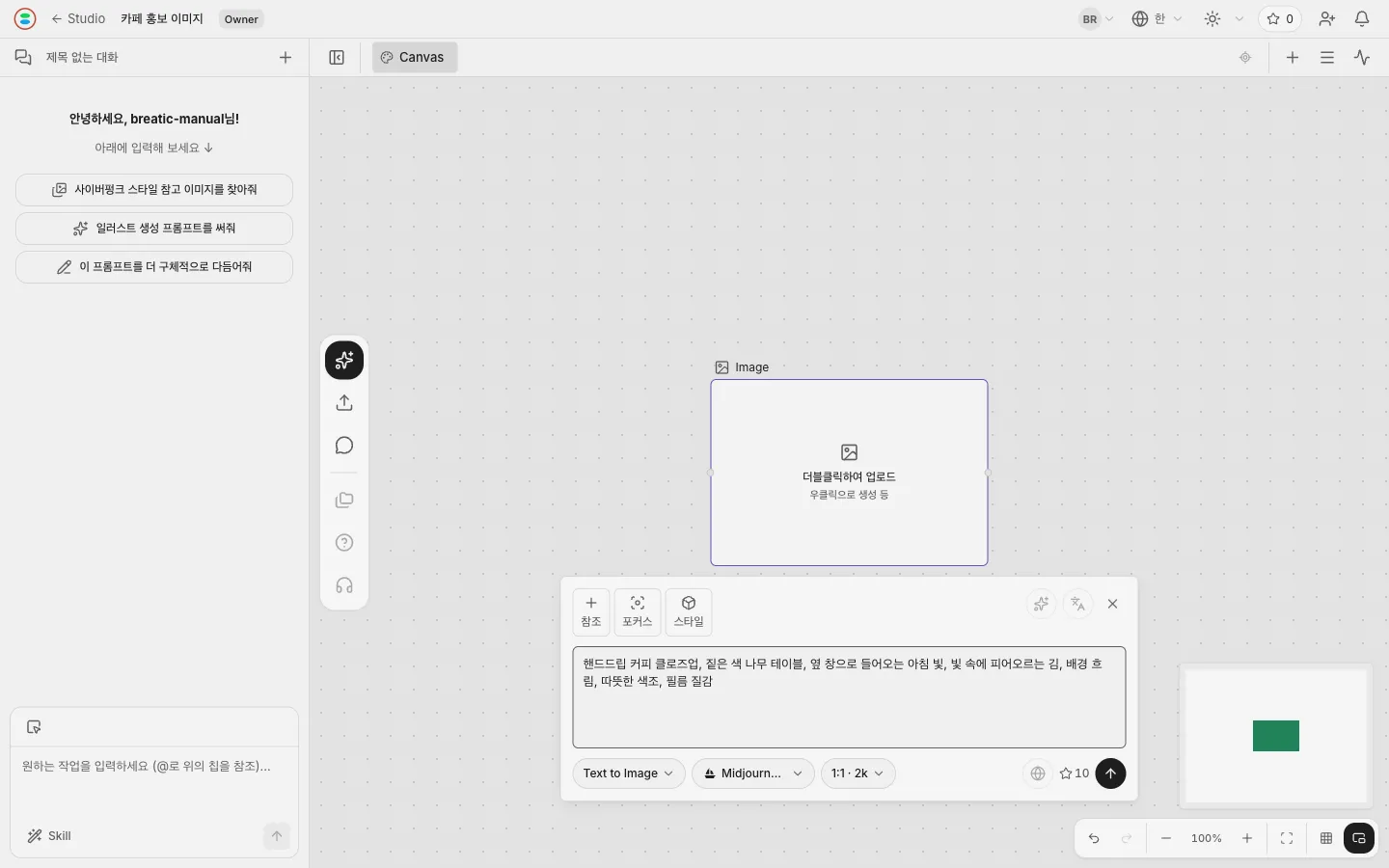Click the Image node label
The height and width of the screenshot is (868, 1389).
coord(742,367)
